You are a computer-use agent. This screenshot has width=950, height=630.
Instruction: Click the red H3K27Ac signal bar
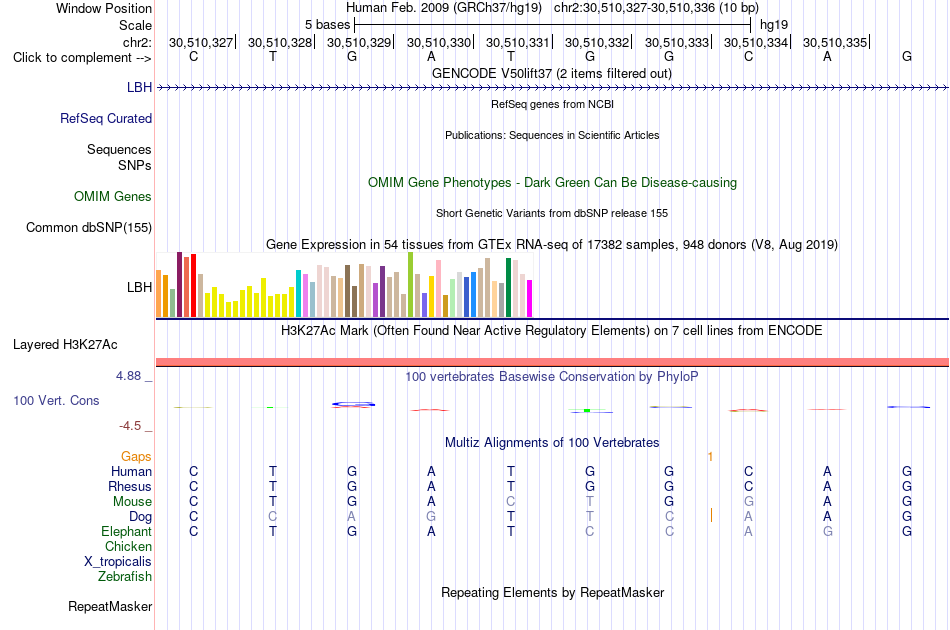pyautogui.click(x=552, y=362)
